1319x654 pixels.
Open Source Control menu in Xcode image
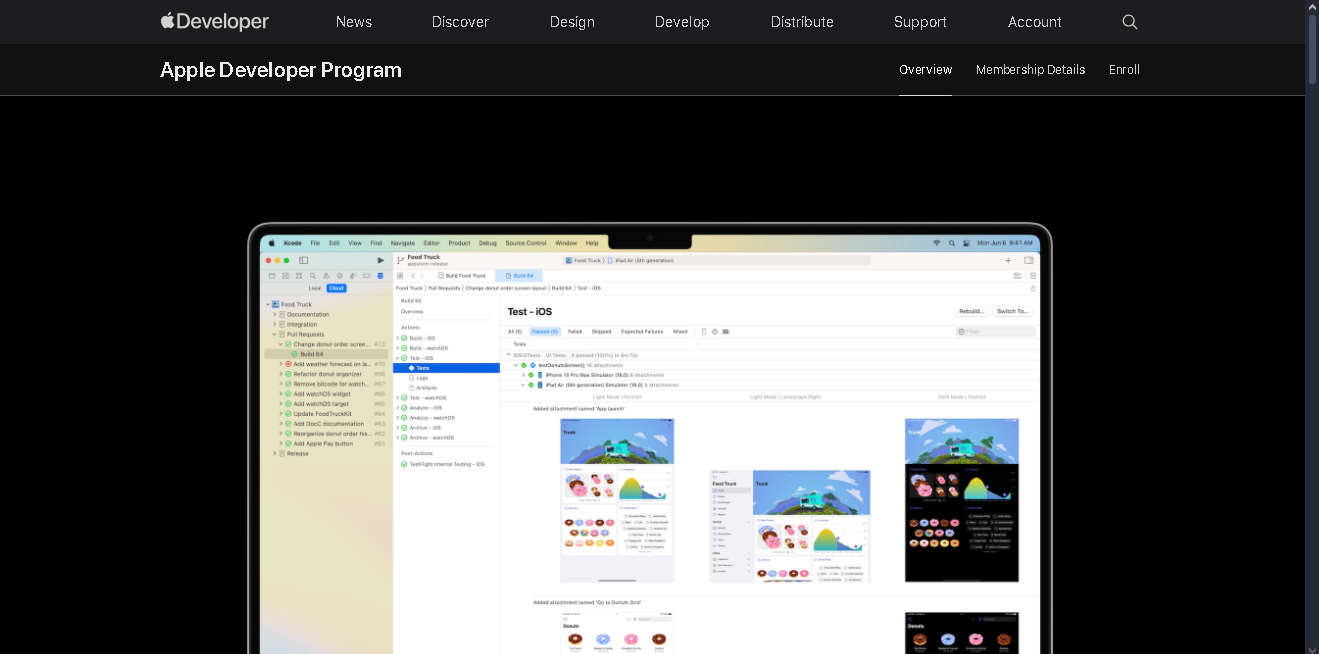point(526,243)
